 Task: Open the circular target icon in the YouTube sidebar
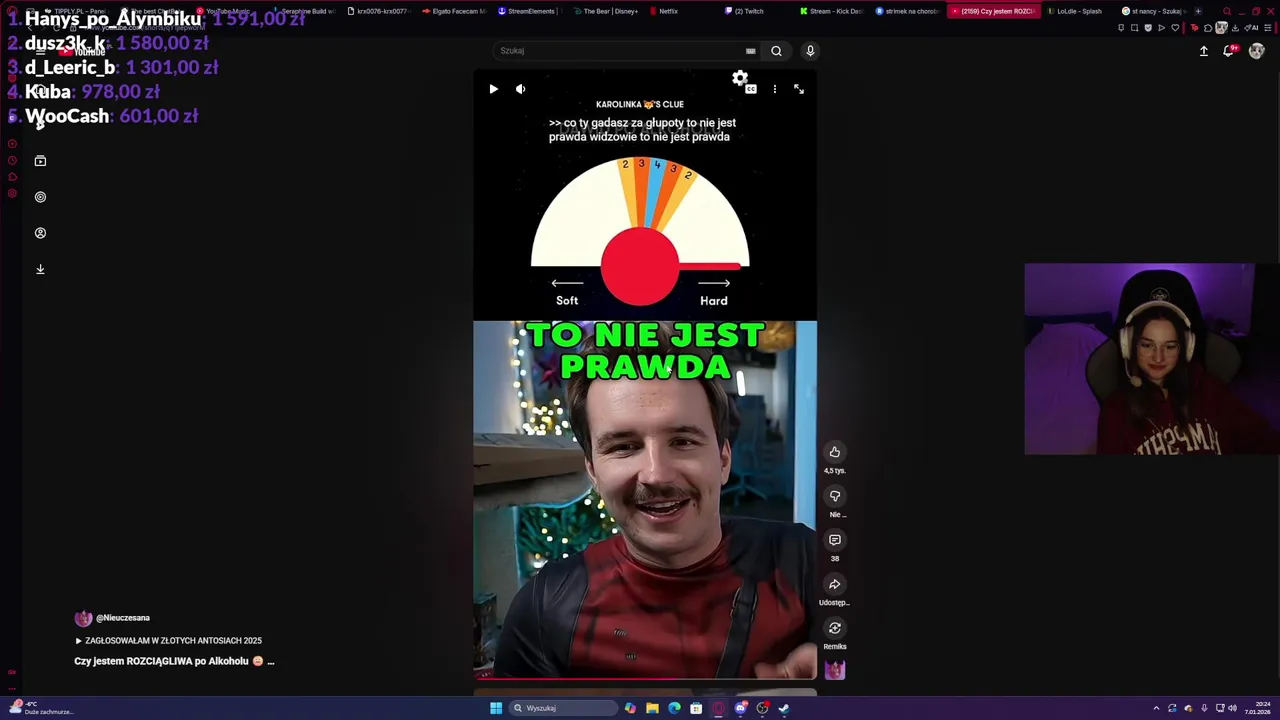point(40,197)
